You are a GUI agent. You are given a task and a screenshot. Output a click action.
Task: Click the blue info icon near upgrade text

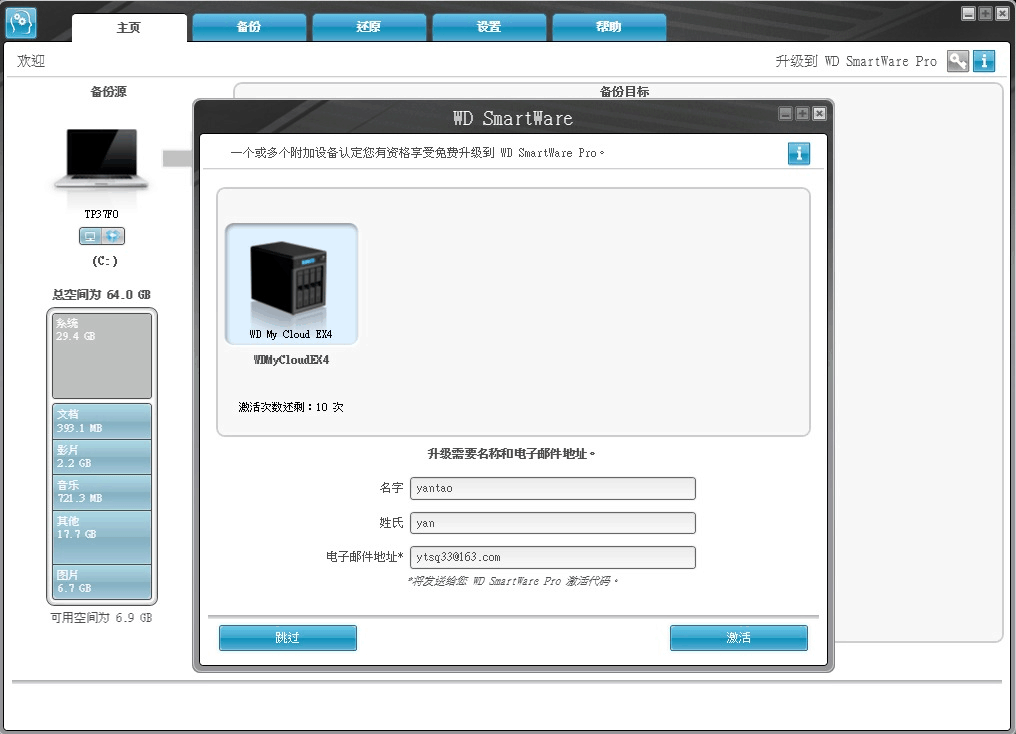coord(984,61)
